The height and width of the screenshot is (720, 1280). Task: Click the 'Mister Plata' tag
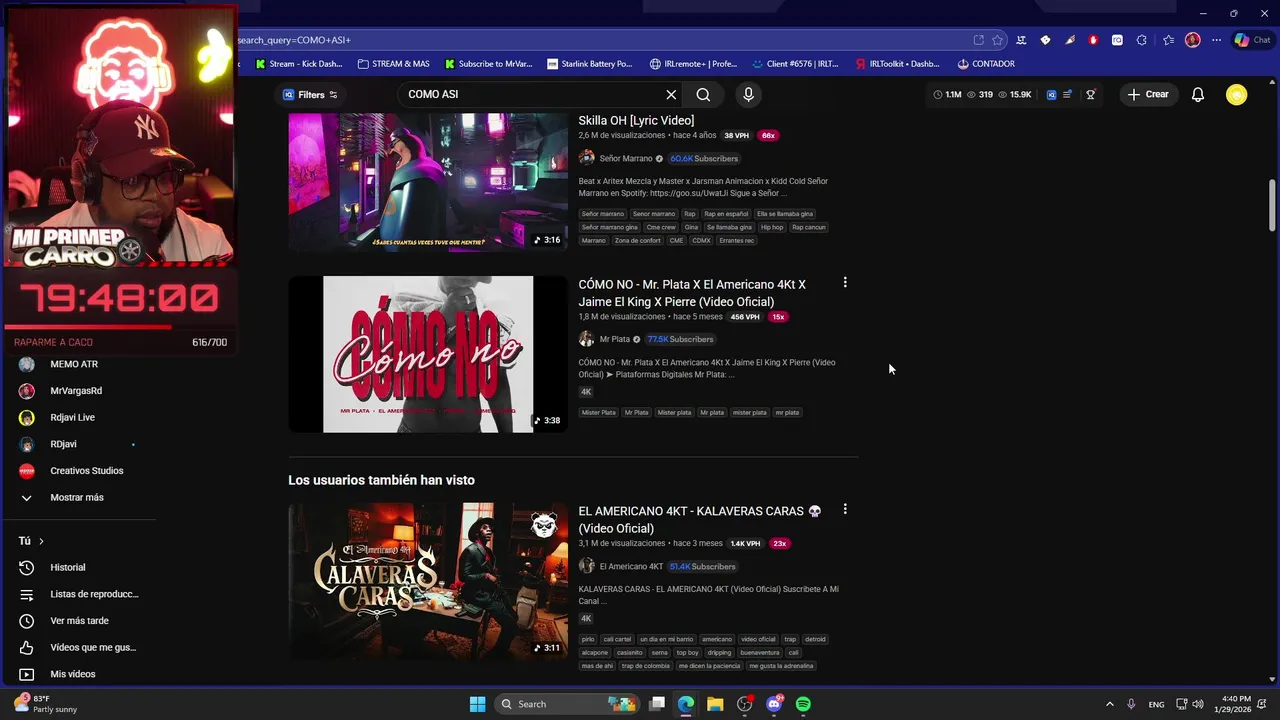(x=599, y=412)
